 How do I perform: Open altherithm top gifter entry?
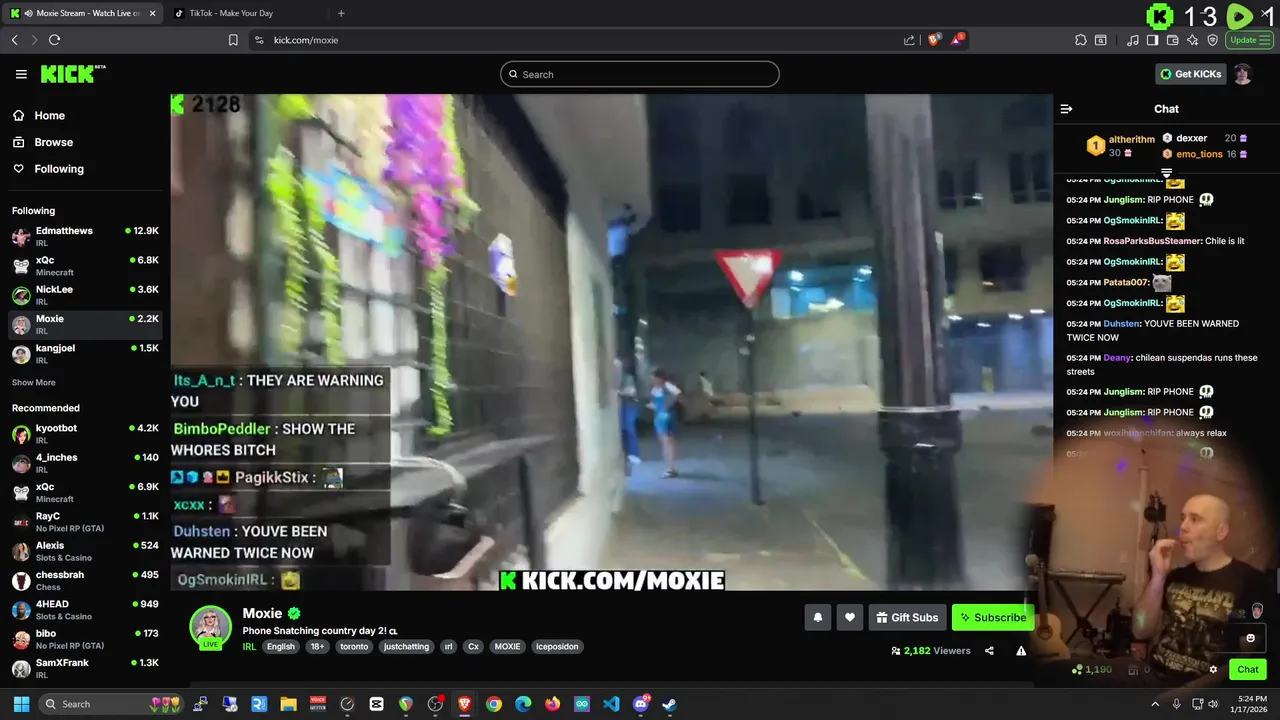click(x=1121, y=146)
